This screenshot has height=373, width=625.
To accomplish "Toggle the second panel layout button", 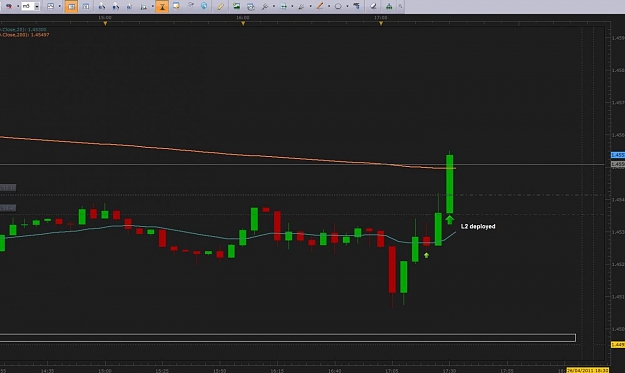I will click(86, 6).
